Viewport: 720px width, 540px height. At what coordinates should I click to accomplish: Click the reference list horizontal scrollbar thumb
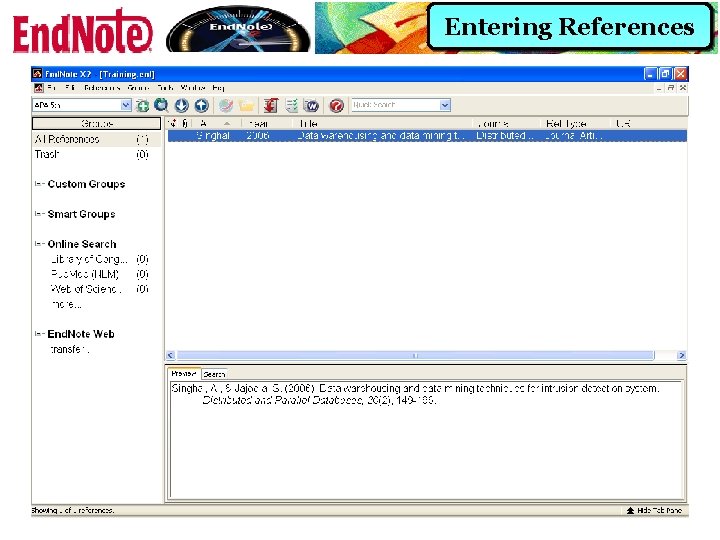click(x=415, y=355)
